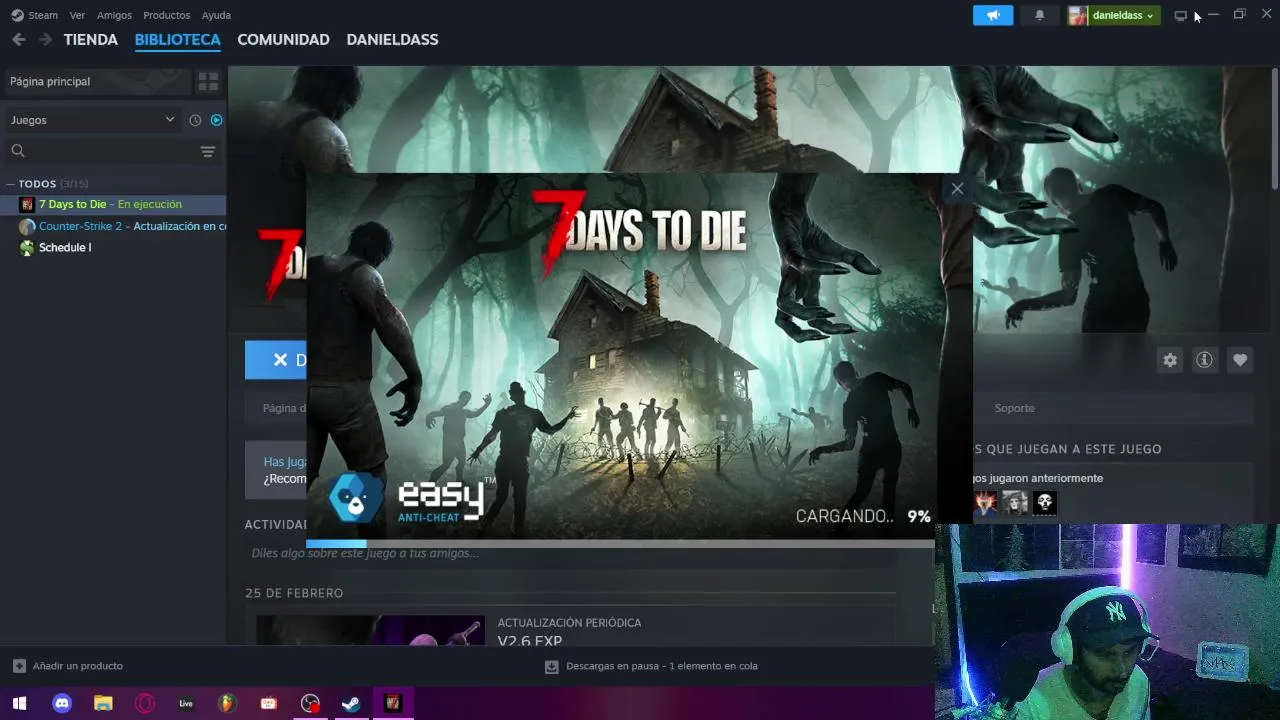Click Añadir un producto
The height and width of the screenshot is (720, 1280).
click(77, 666)
